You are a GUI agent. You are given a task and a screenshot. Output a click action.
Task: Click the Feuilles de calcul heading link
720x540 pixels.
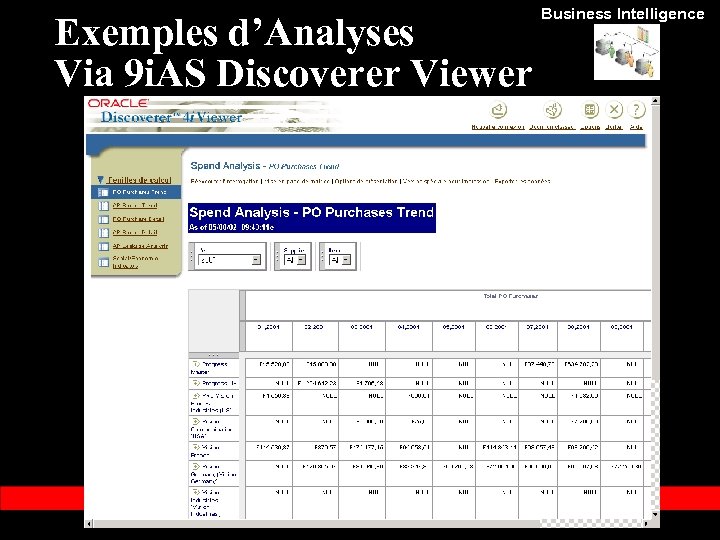click(139, 180)
